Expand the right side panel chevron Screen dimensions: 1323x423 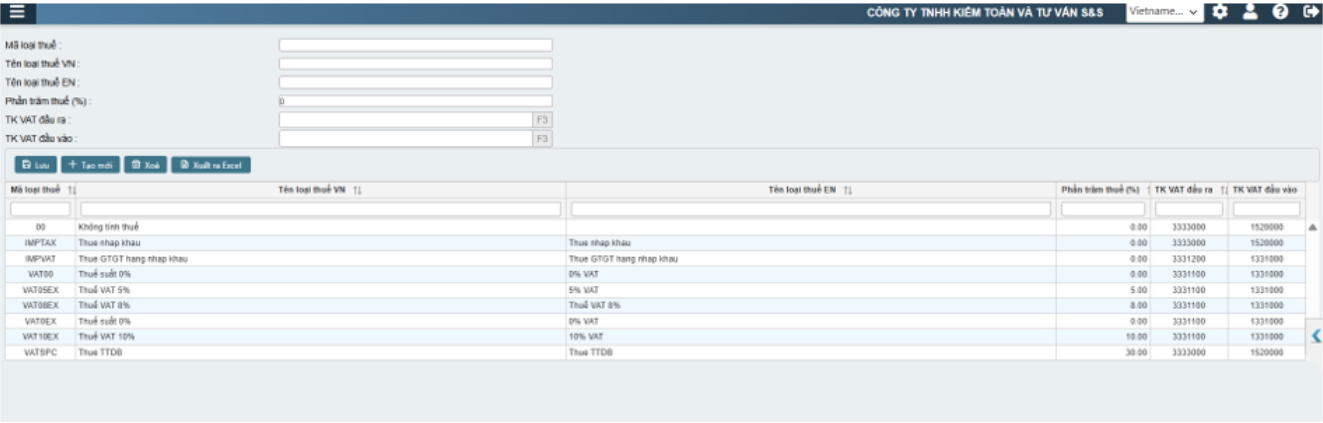pyautogui.click(x=1315, y=336)
